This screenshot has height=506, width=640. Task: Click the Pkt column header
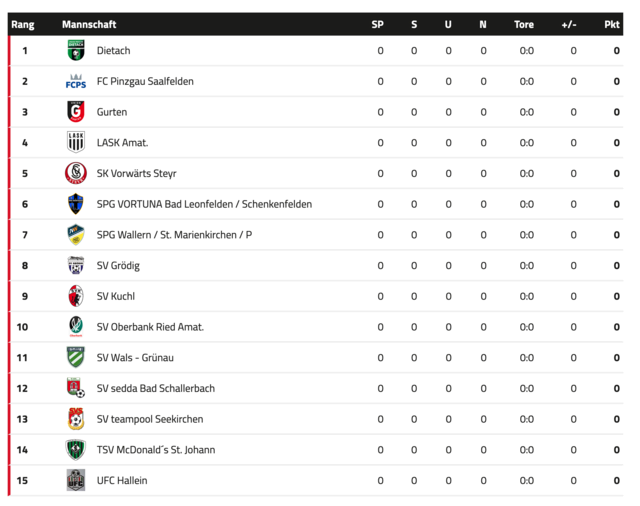click(x=612, y=24)
